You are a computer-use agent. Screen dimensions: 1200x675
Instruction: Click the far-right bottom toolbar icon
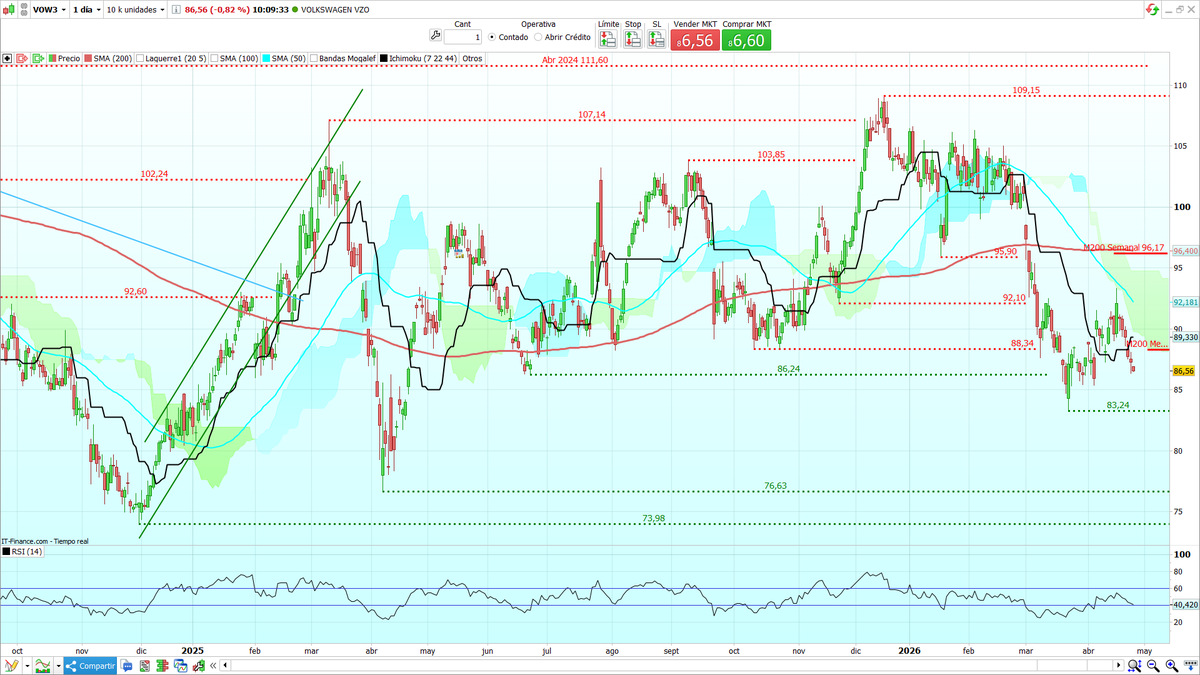coord(1191,665)
